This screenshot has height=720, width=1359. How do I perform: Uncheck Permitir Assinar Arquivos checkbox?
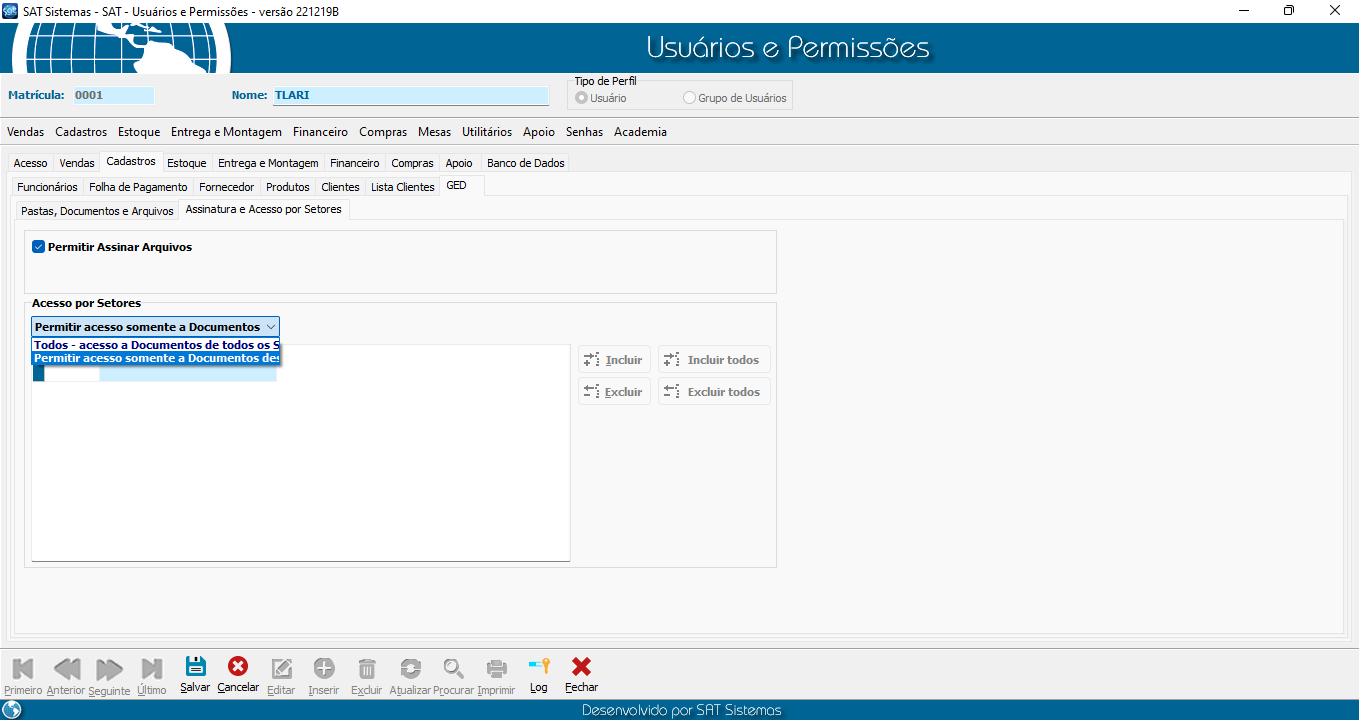[39, 247]
